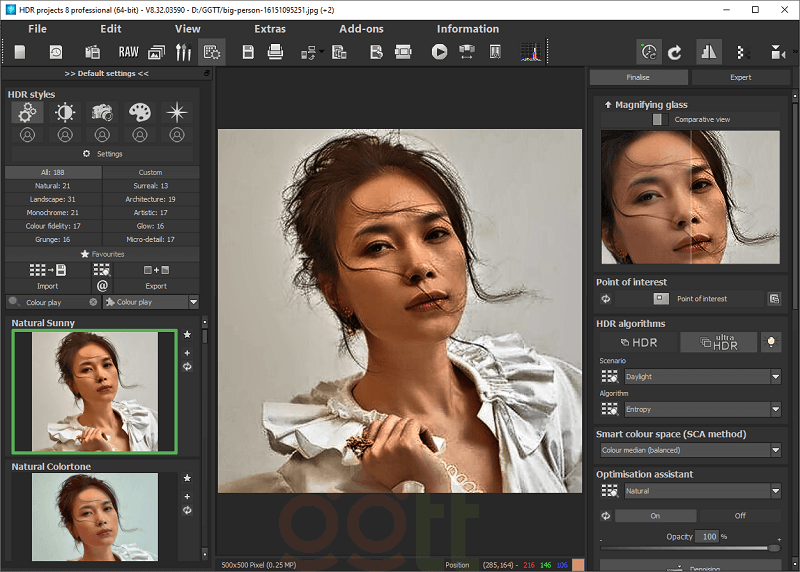Screen dimensions: 800x572
Task: Open the Extras menu
Action: coord(270,29)
